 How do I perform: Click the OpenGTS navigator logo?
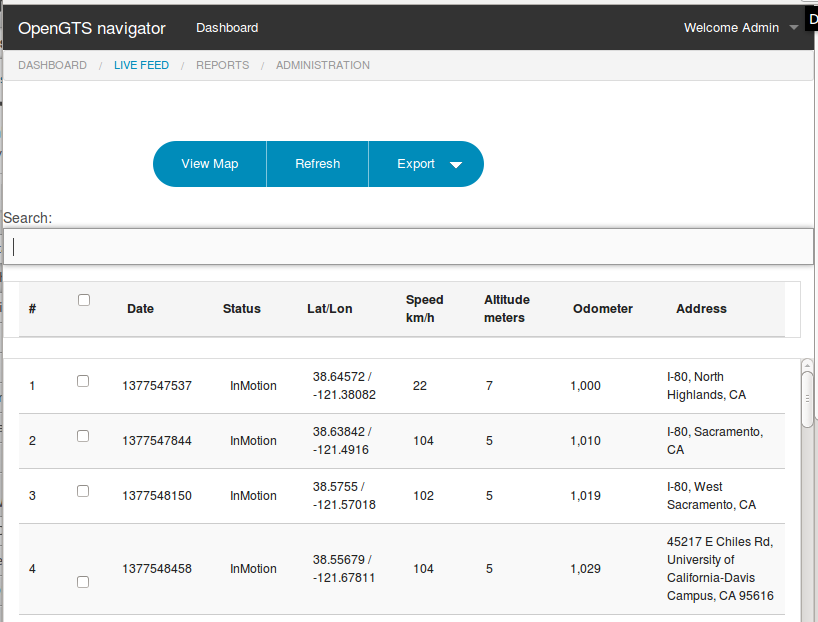[x=91, y=28]
